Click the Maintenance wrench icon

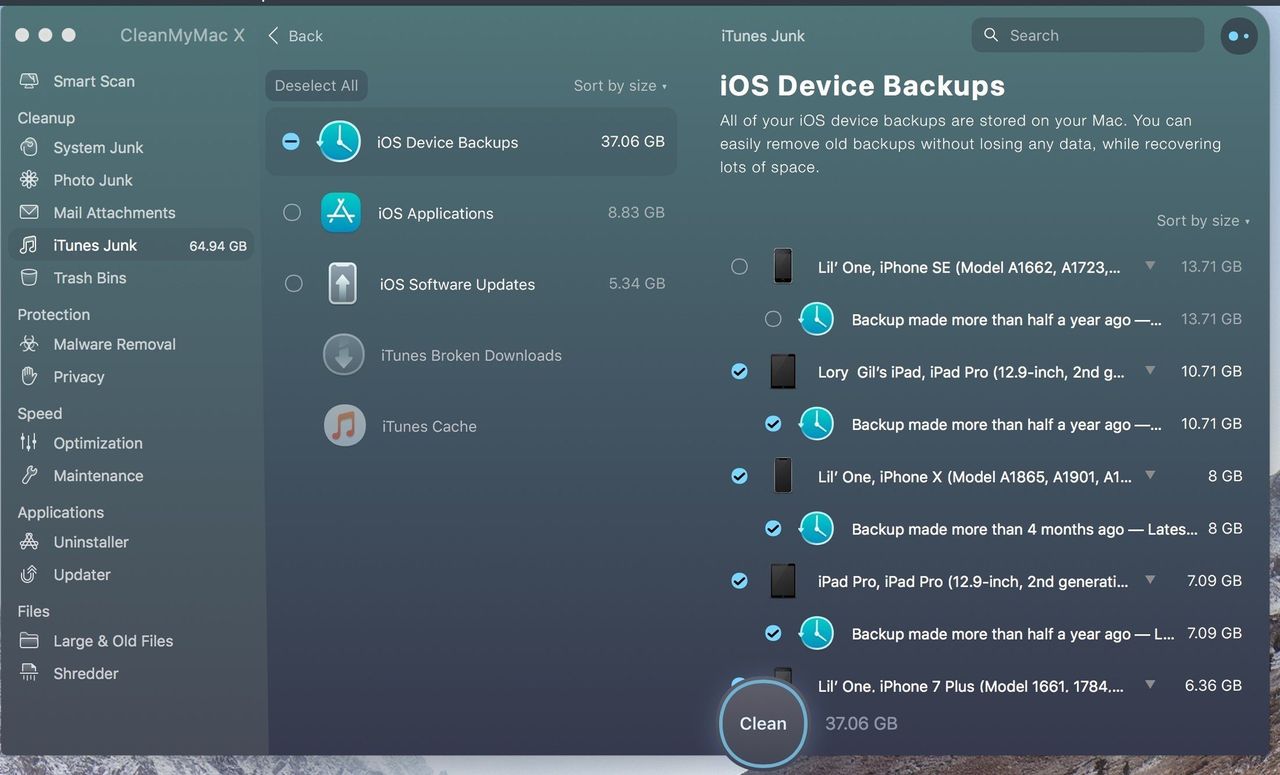pyautogui.click(x=29, y=475)
